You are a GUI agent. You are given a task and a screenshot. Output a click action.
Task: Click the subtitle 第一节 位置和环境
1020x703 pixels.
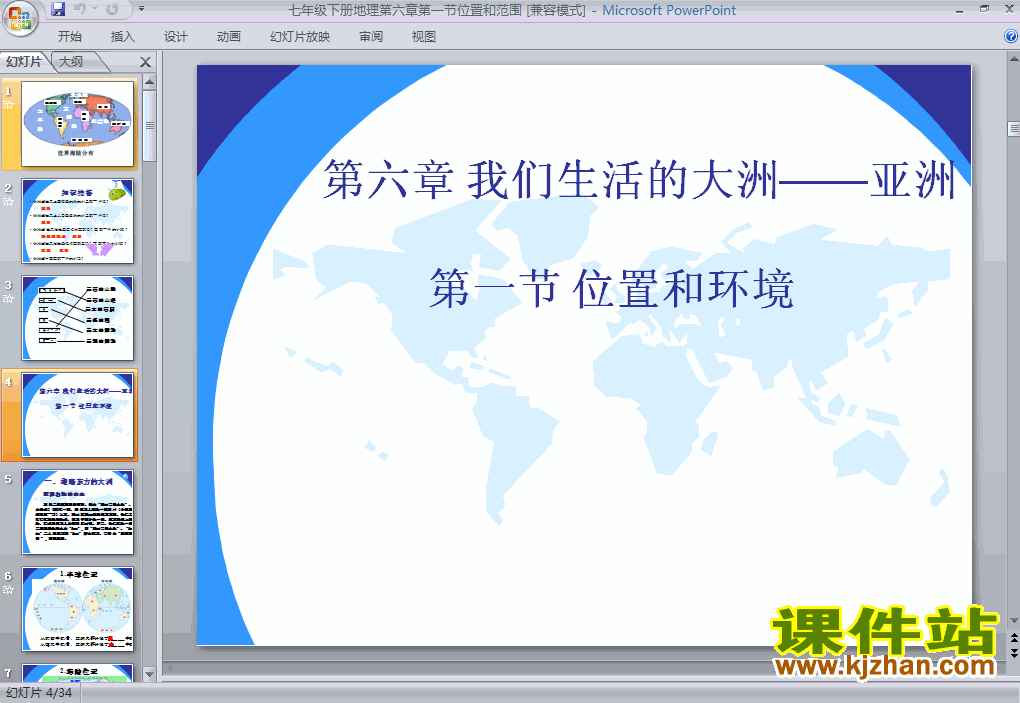[611, 288]
